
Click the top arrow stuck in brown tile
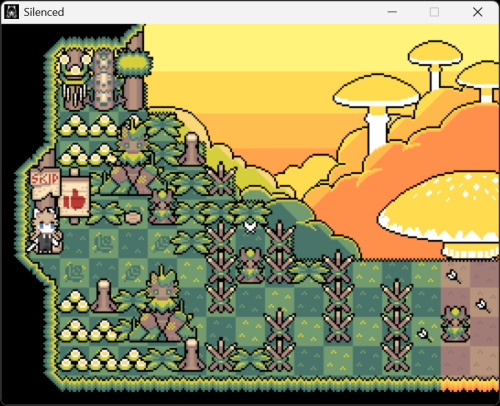454,276
